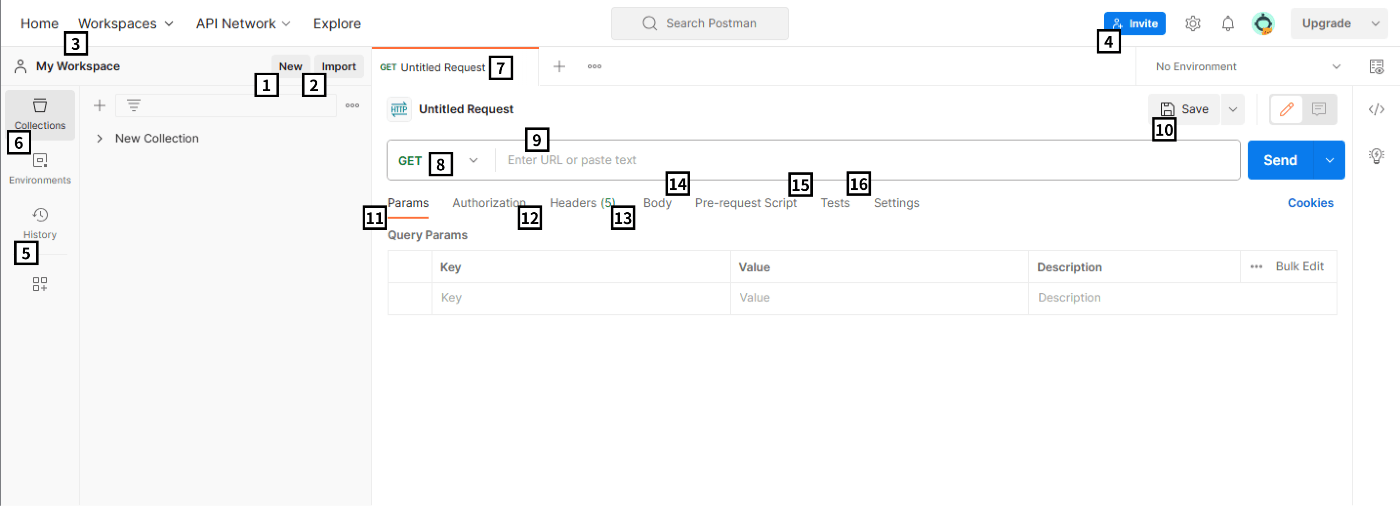The height and width of the screenshot is (506, 1400).
Task: Go to Home in the top nav
Action: [39, 23]
